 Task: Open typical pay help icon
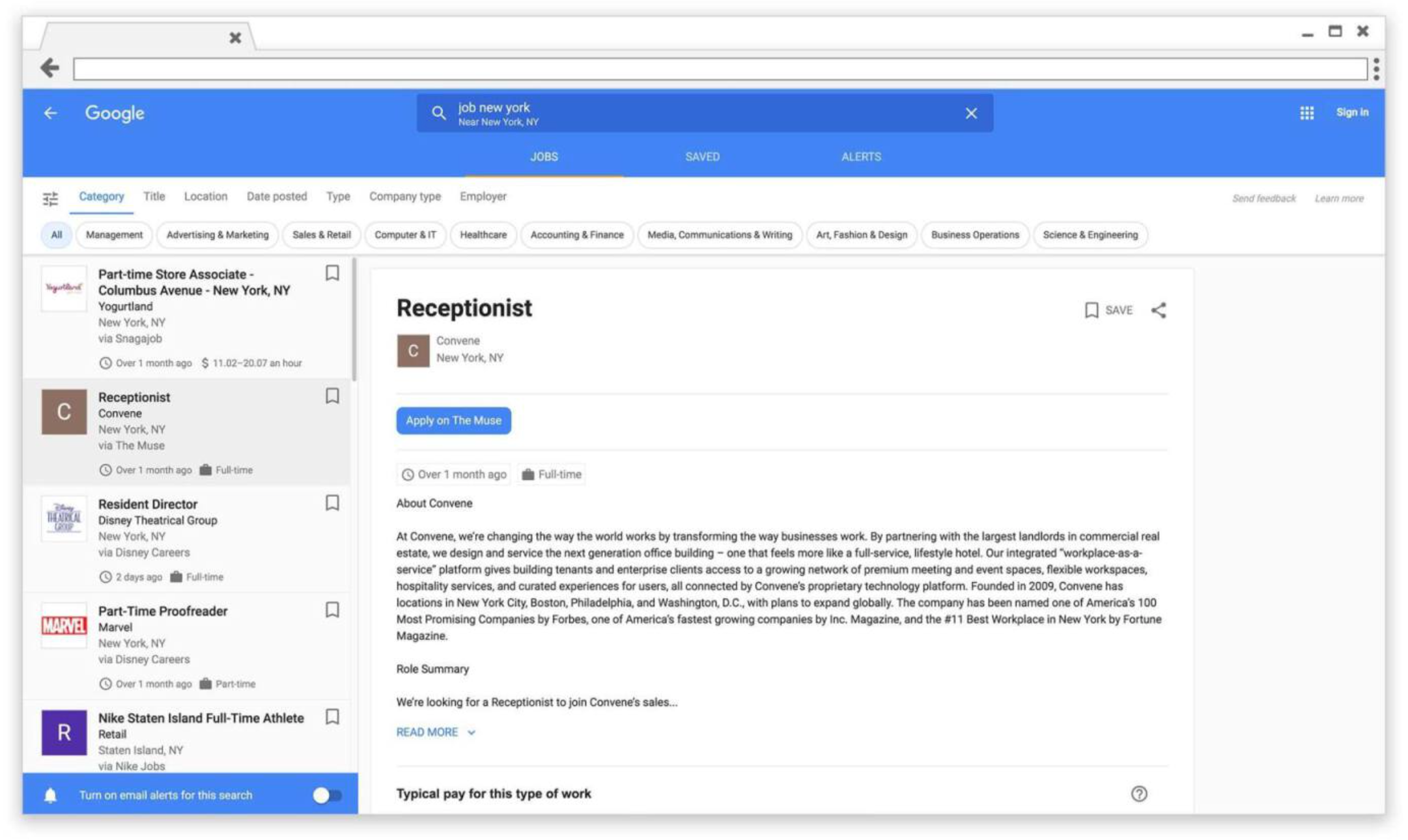point(1139,794)
